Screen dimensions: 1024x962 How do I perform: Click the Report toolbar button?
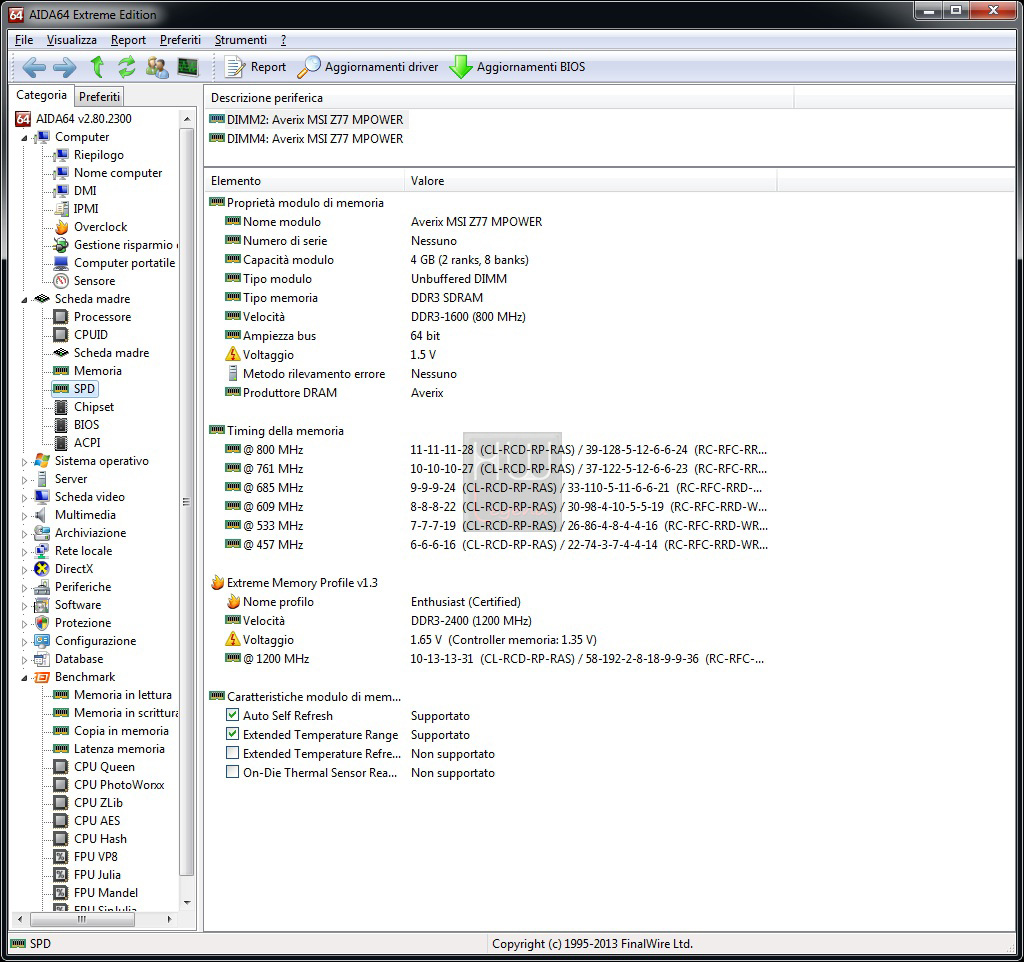click(x=255, y=67)
